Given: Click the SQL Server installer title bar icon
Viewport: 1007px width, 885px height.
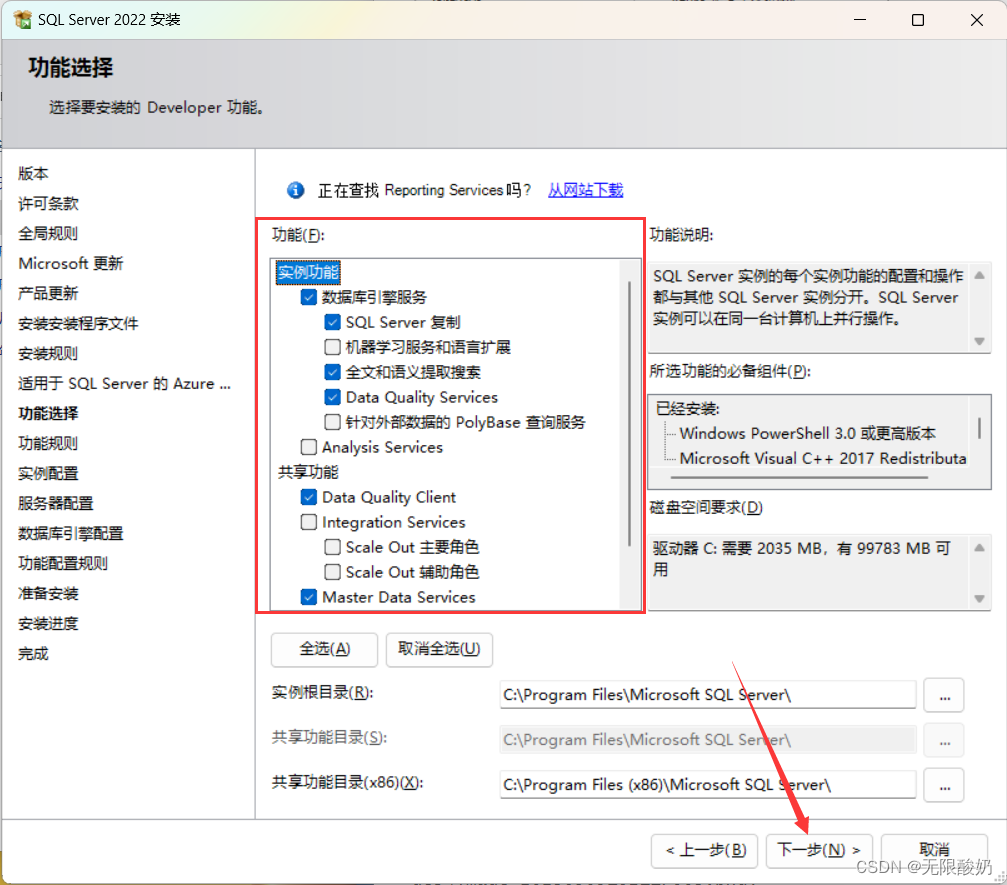Looking at the screenshot, I should (x=22, y=20).
